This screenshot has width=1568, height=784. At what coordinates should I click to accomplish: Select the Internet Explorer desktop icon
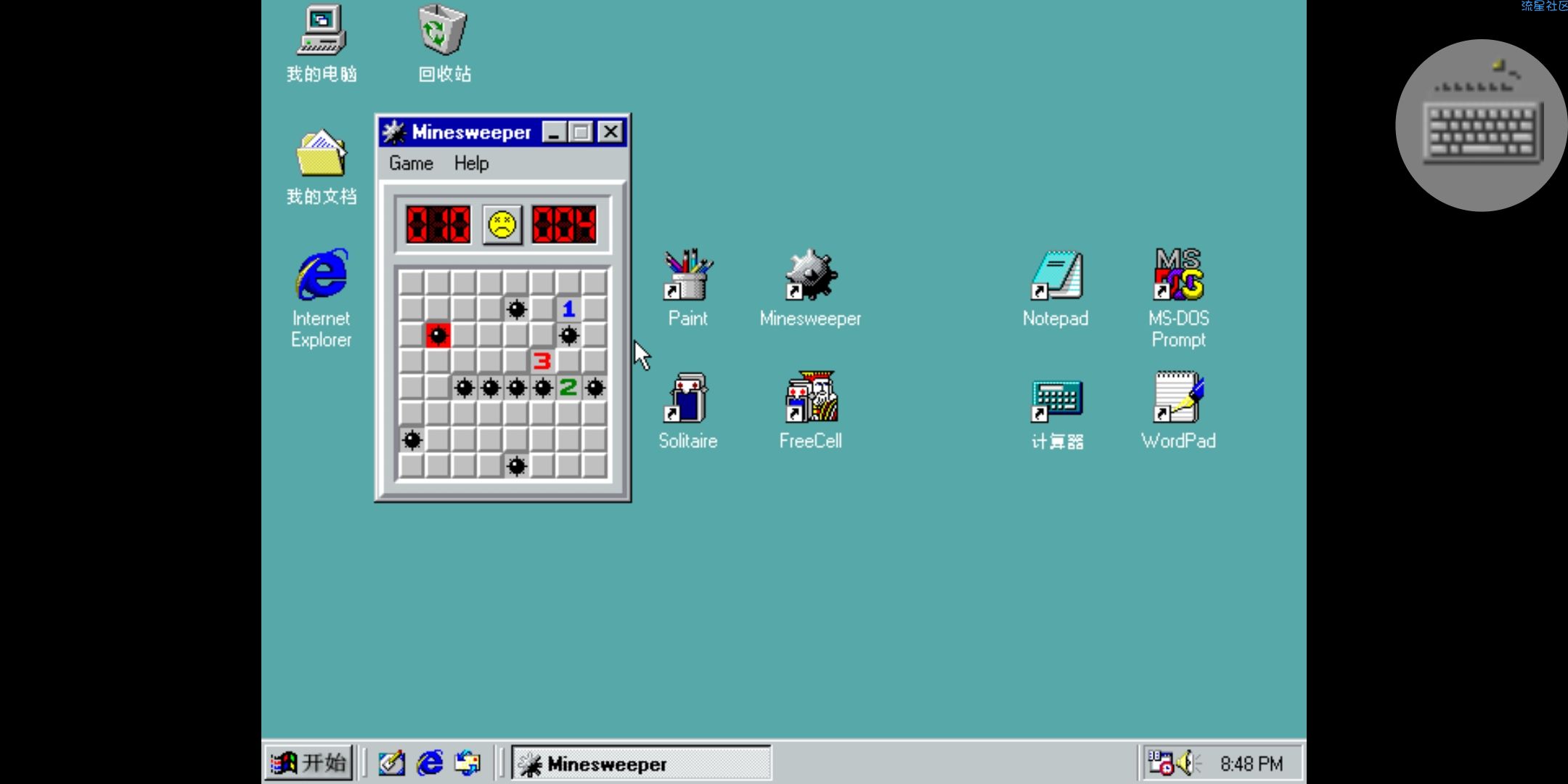pyautogui.click(x=322, y=298)
